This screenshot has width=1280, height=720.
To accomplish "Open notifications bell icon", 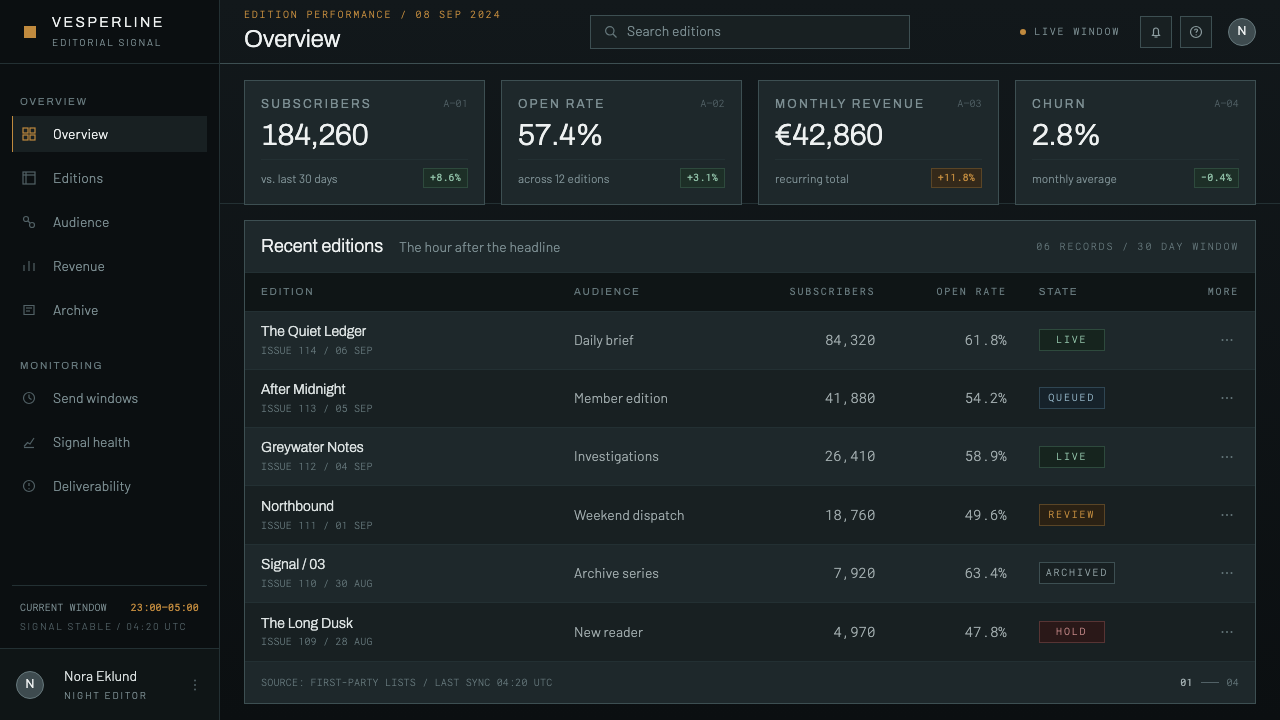I will [1155, 32].
